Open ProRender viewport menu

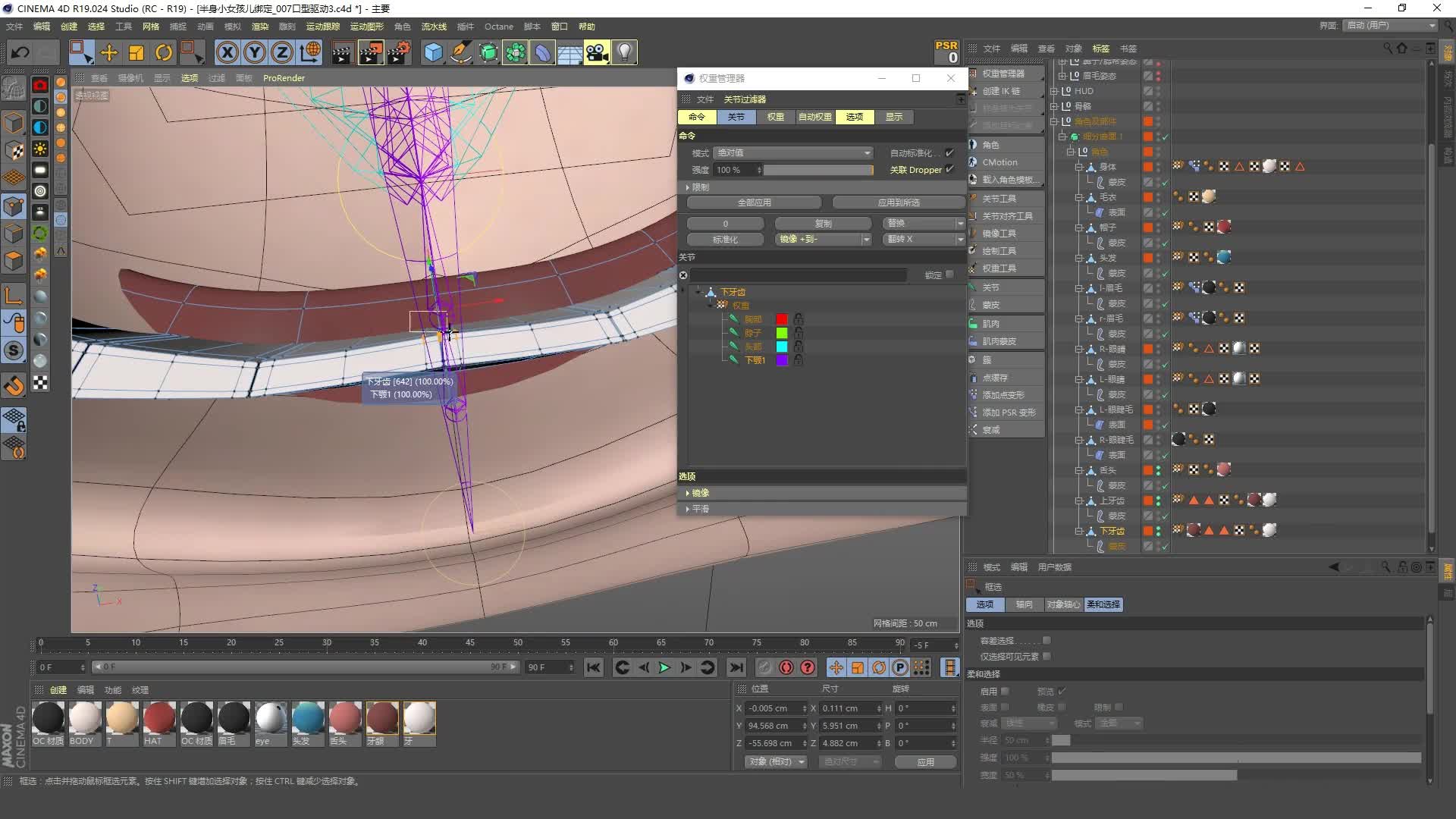click(x=284, y=78)
